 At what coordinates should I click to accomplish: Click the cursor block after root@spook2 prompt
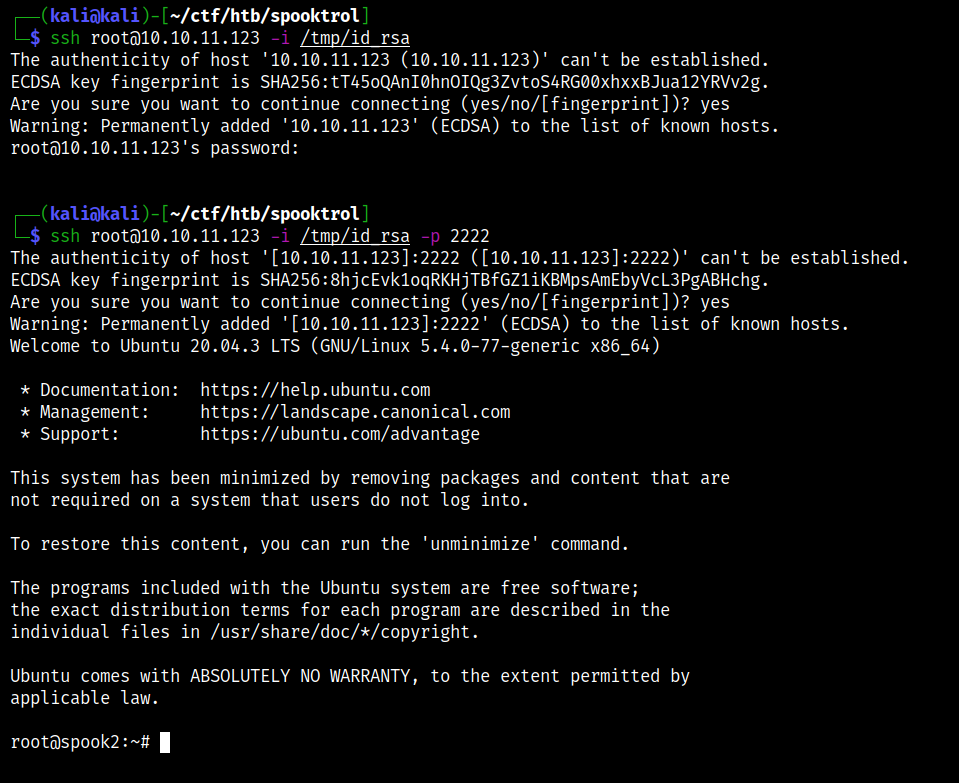[x=165, y=742]
